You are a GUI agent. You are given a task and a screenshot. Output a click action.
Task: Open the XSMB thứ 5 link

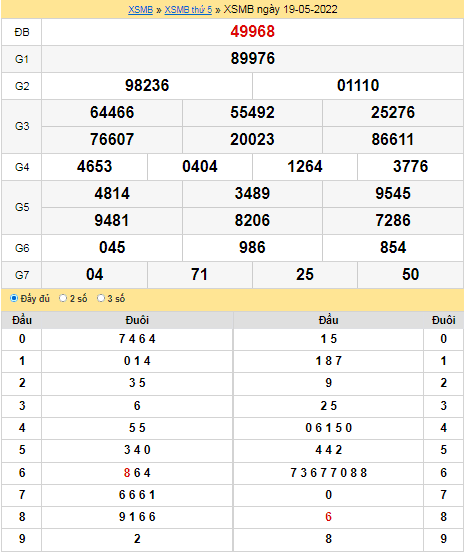click(x=188, y=10)
